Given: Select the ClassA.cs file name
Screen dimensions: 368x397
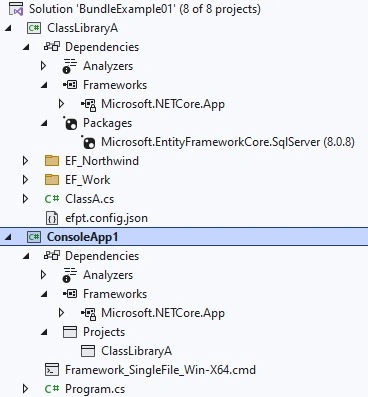Looking at the screenshot, I should 89,199.
